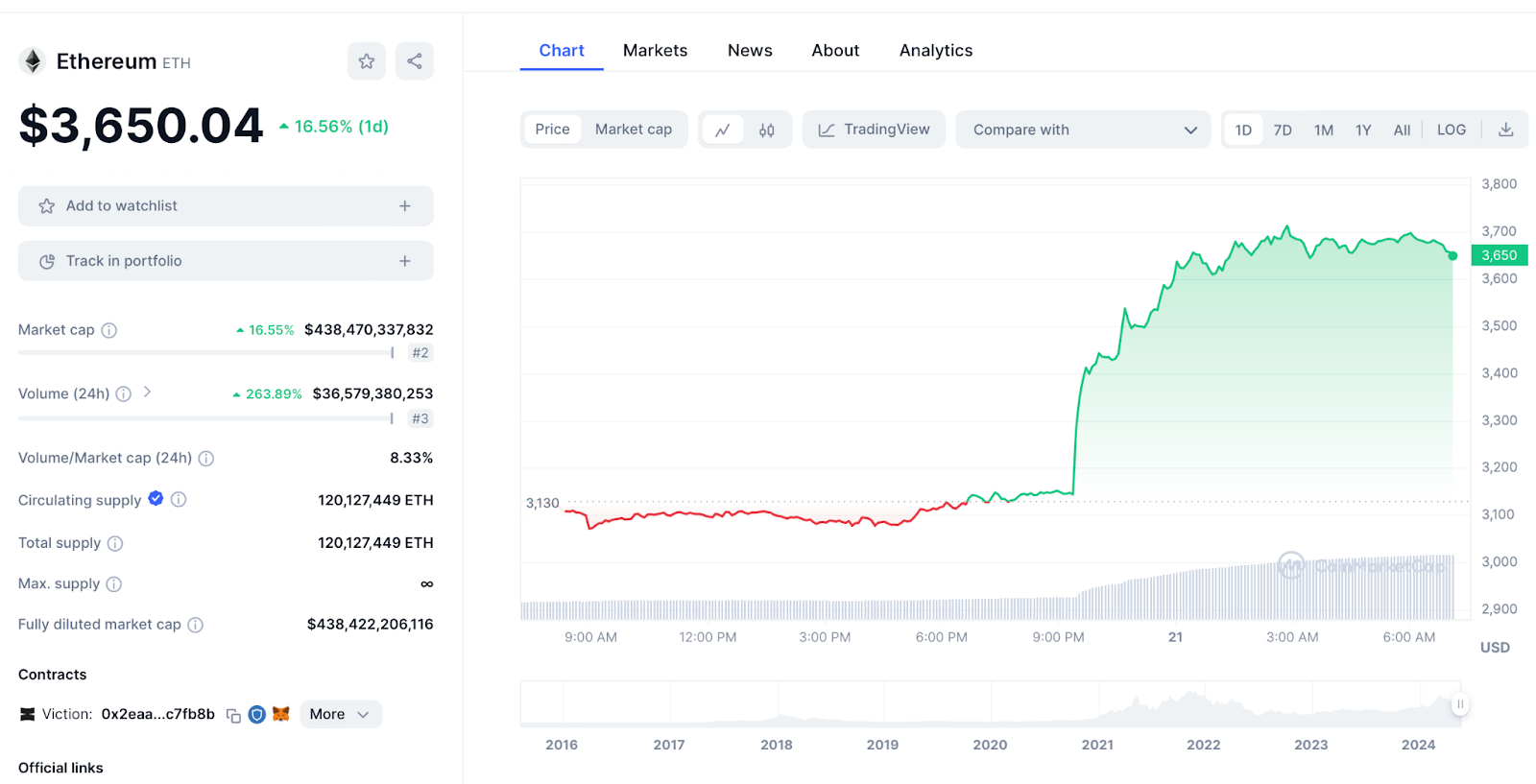Open the Compare with dropdown
Image resolution: width=1536 pixels, height=784 pixels.
pos(1083,130)
